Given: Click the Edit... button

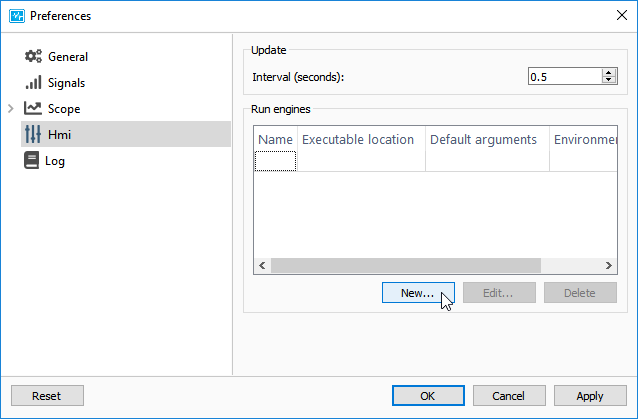Looking at the screenshot, I should coord(499,292).
